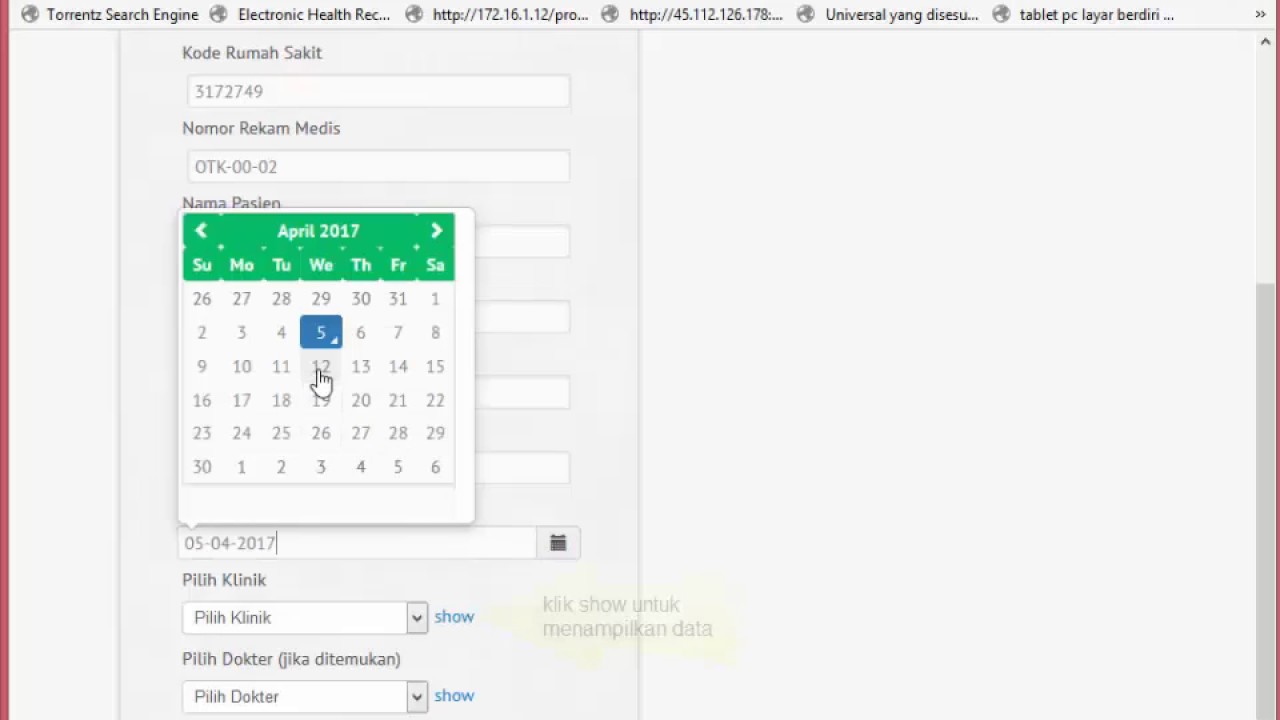Go to previous month in datepicker
The width and height of the screenshot is (1280, 720).
pos(201,231)
